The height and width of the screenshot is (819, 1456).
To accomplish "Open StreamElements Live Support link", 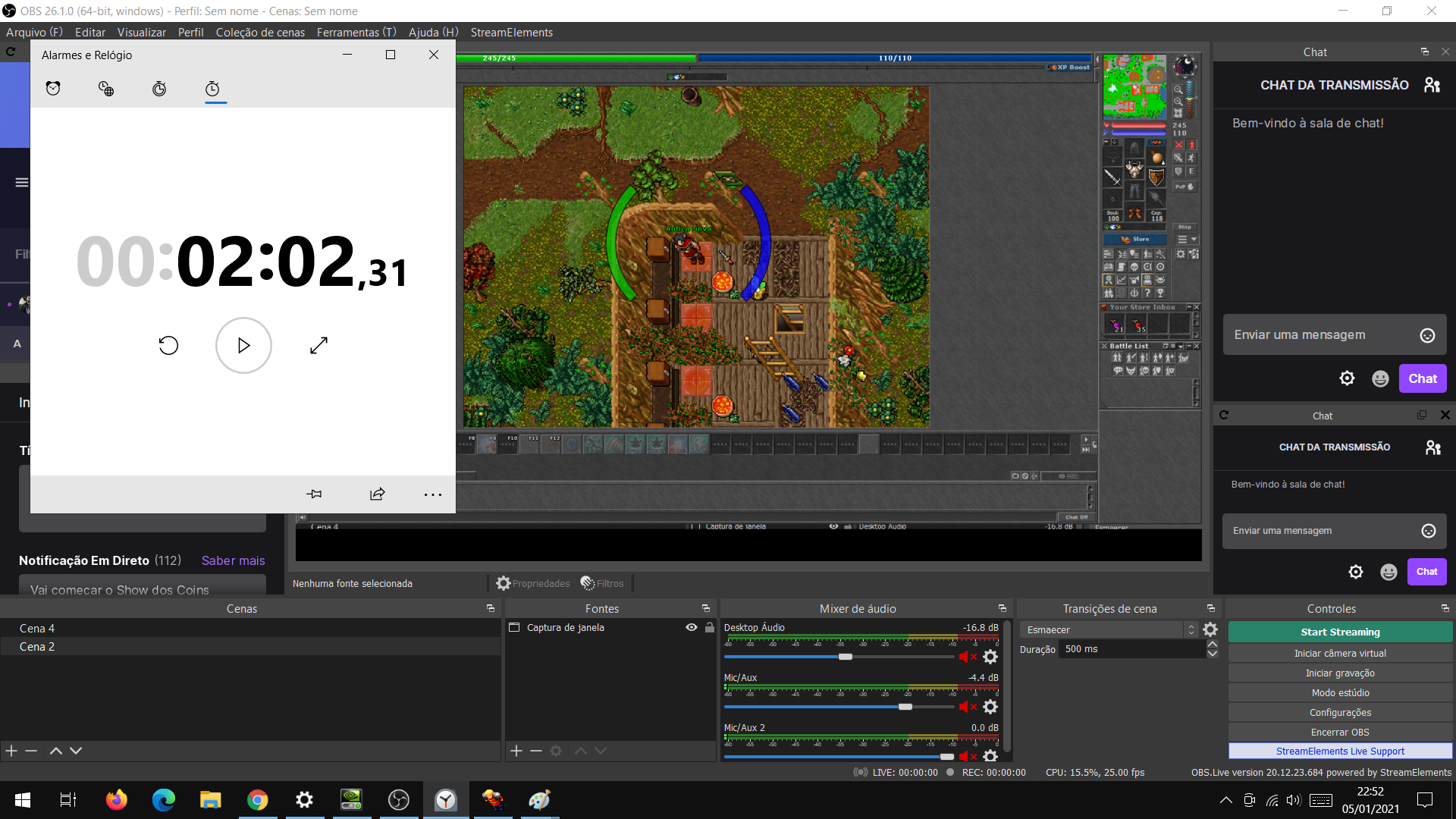I will 1340,751.
